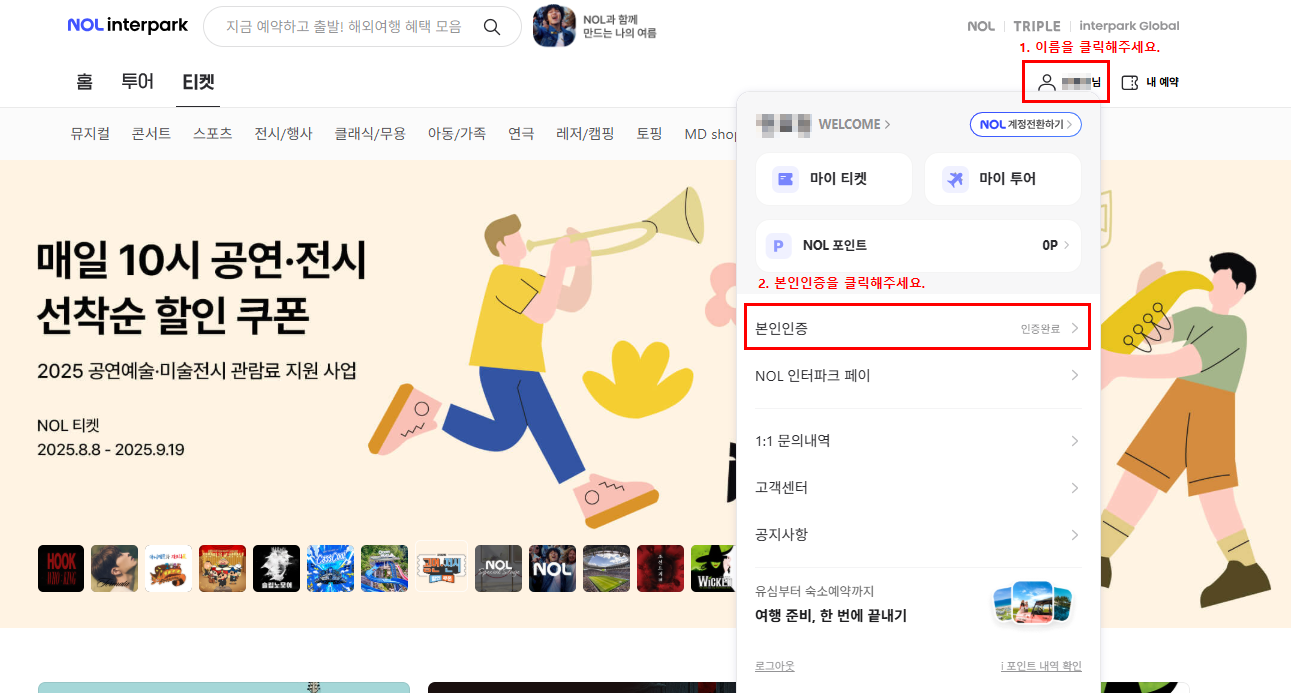Click the NOL interpark logo
Image resolution: width=1291 pixels, height=693 pixels.
pos(128,25)
